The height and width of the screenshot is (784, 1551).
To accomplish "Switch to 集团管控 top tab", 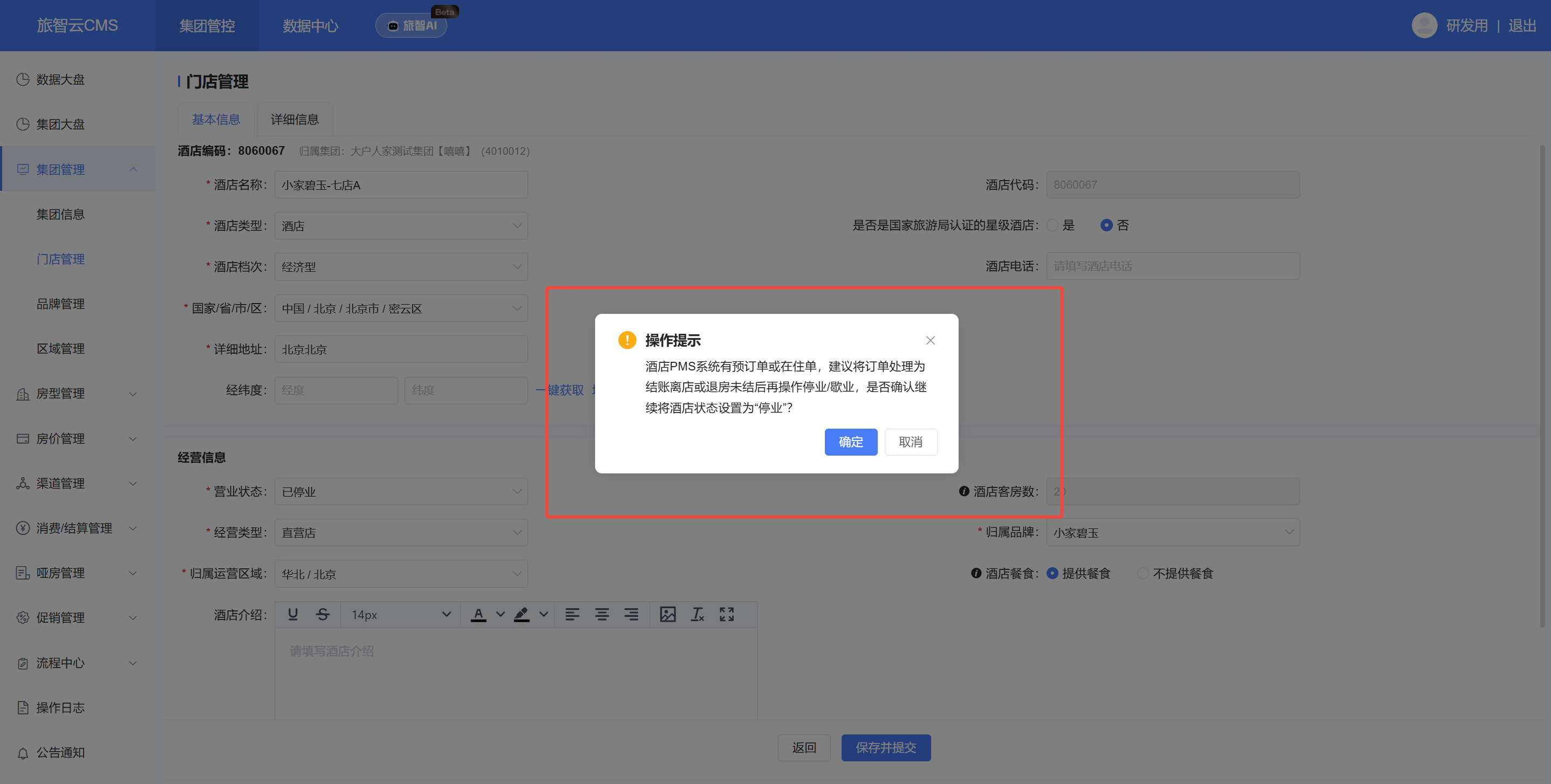I will [x=207, y=26].
